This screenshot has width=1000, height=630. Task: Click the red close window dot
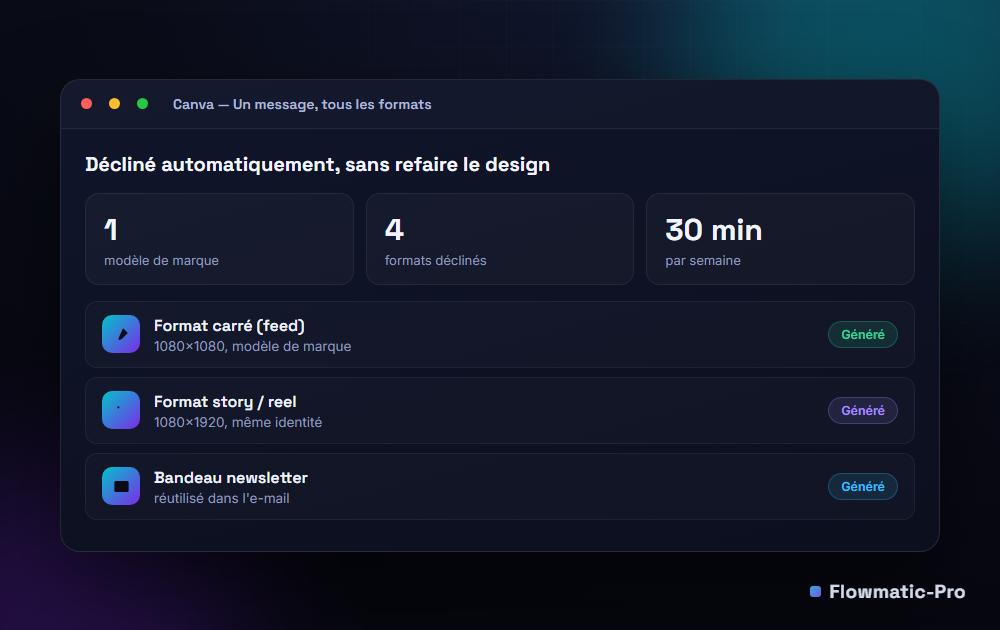coord(87,104)
